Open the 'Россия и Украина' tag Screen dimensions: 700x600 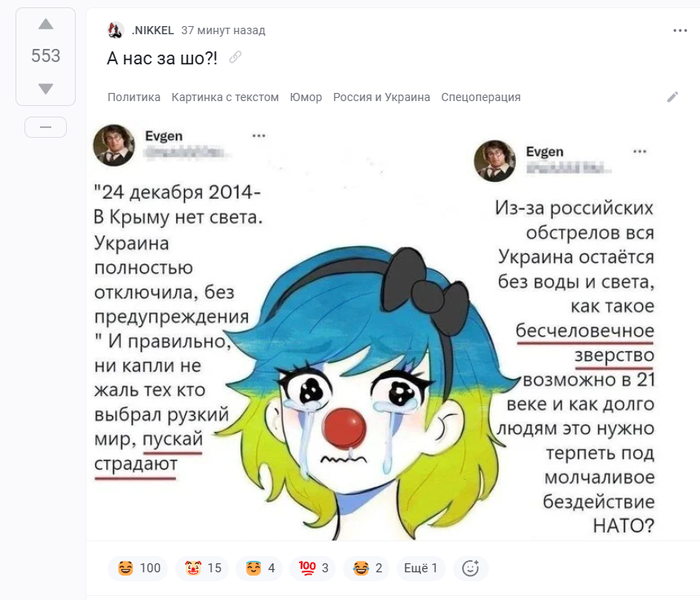pyautogui.click(x=382, y=97)
